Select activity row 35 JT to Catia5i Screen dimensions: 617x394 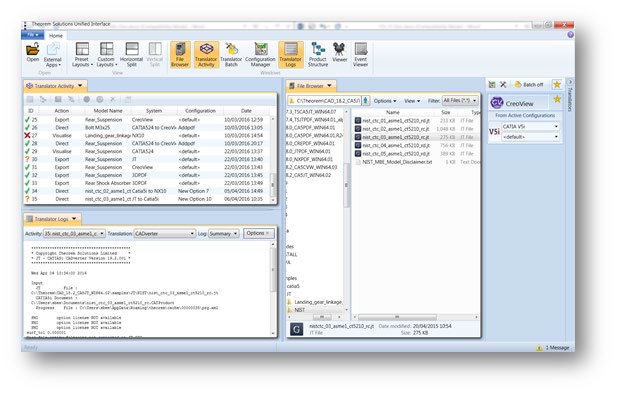pos(148,199)
